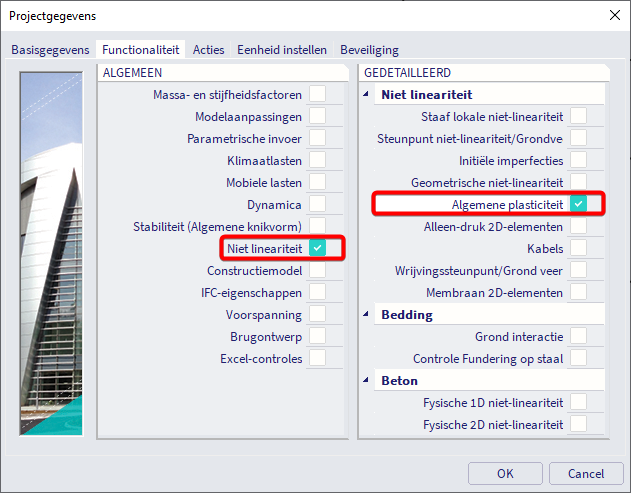This screenshot has height=493, width=631.
Task: Uncheck the Niet lineariteit checkbox
Action: [x=317, y=248]
